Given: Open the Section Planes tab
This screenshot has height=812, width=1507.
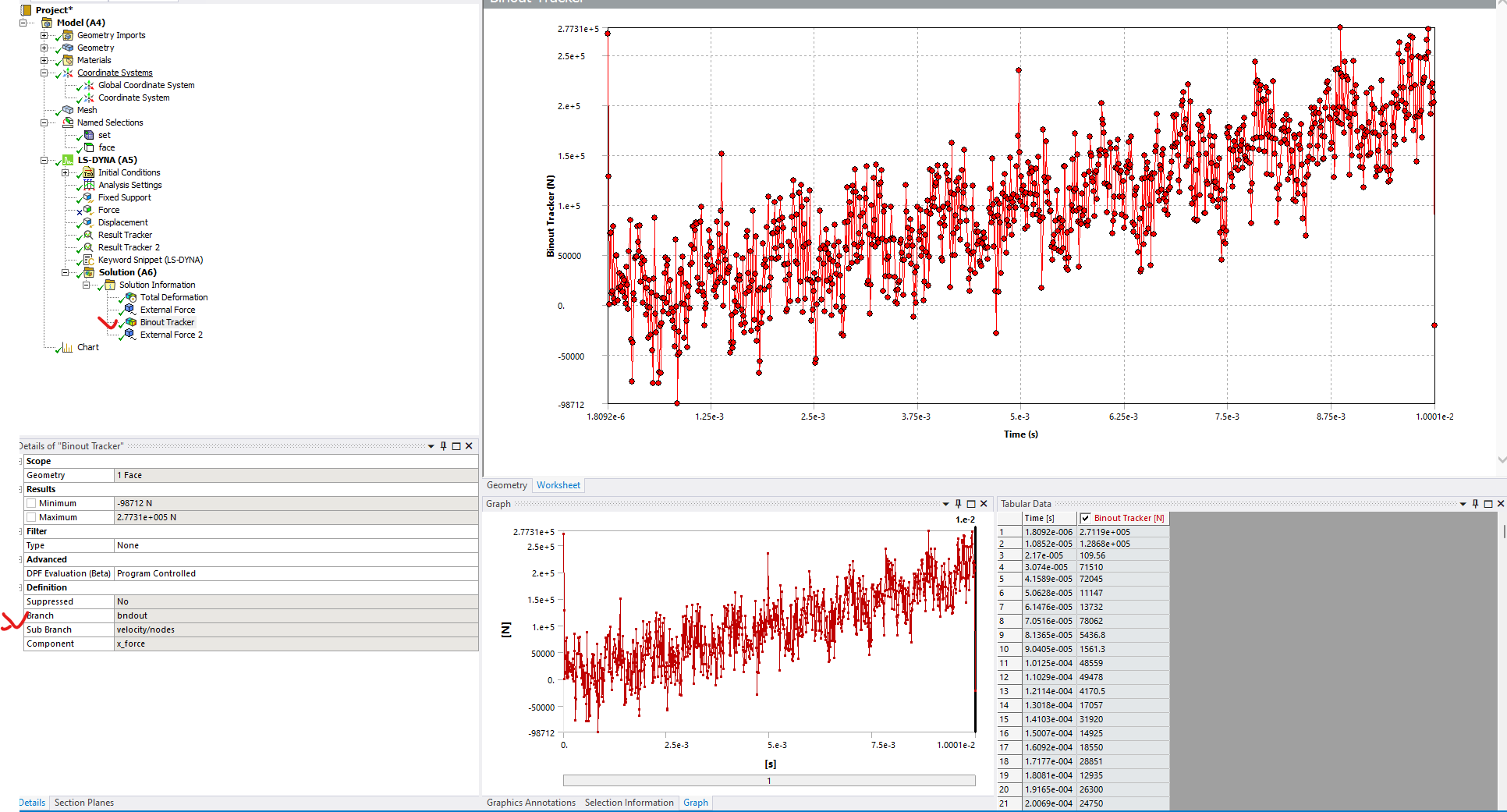Looking at the screenshot, I should click(x=84, y=803).
